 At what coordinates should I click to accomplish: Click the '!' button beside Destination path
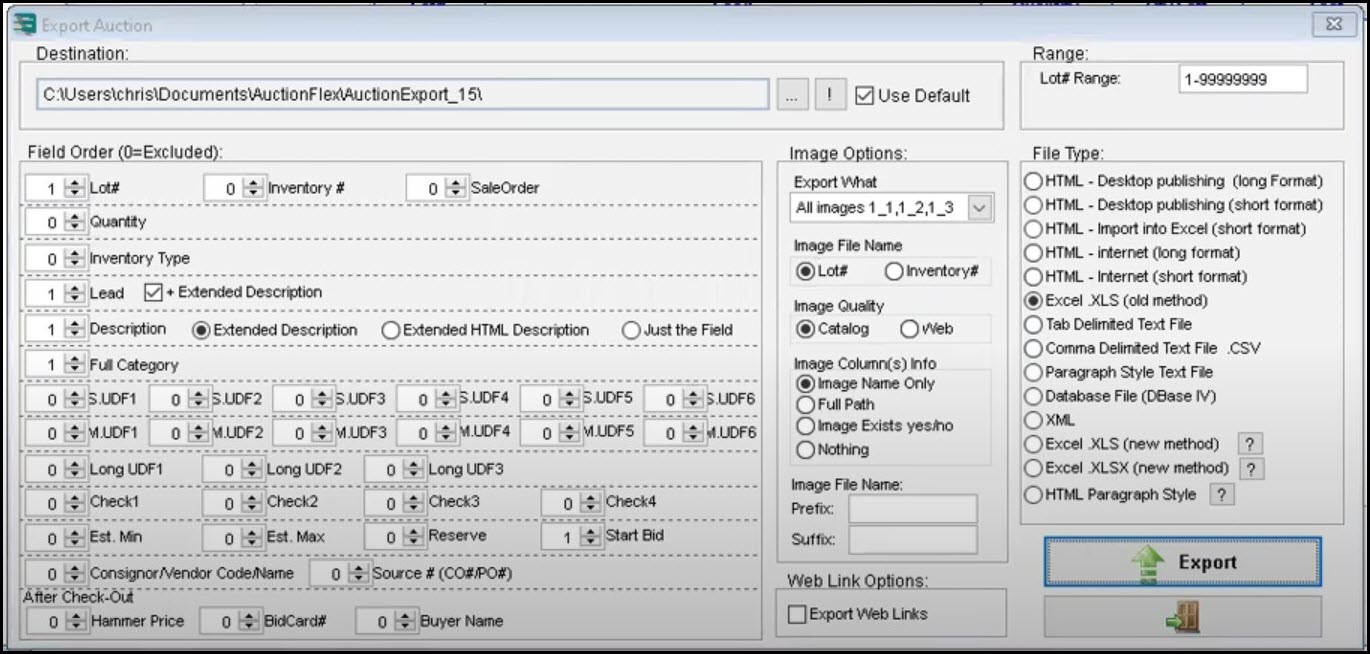click(830, 95)
